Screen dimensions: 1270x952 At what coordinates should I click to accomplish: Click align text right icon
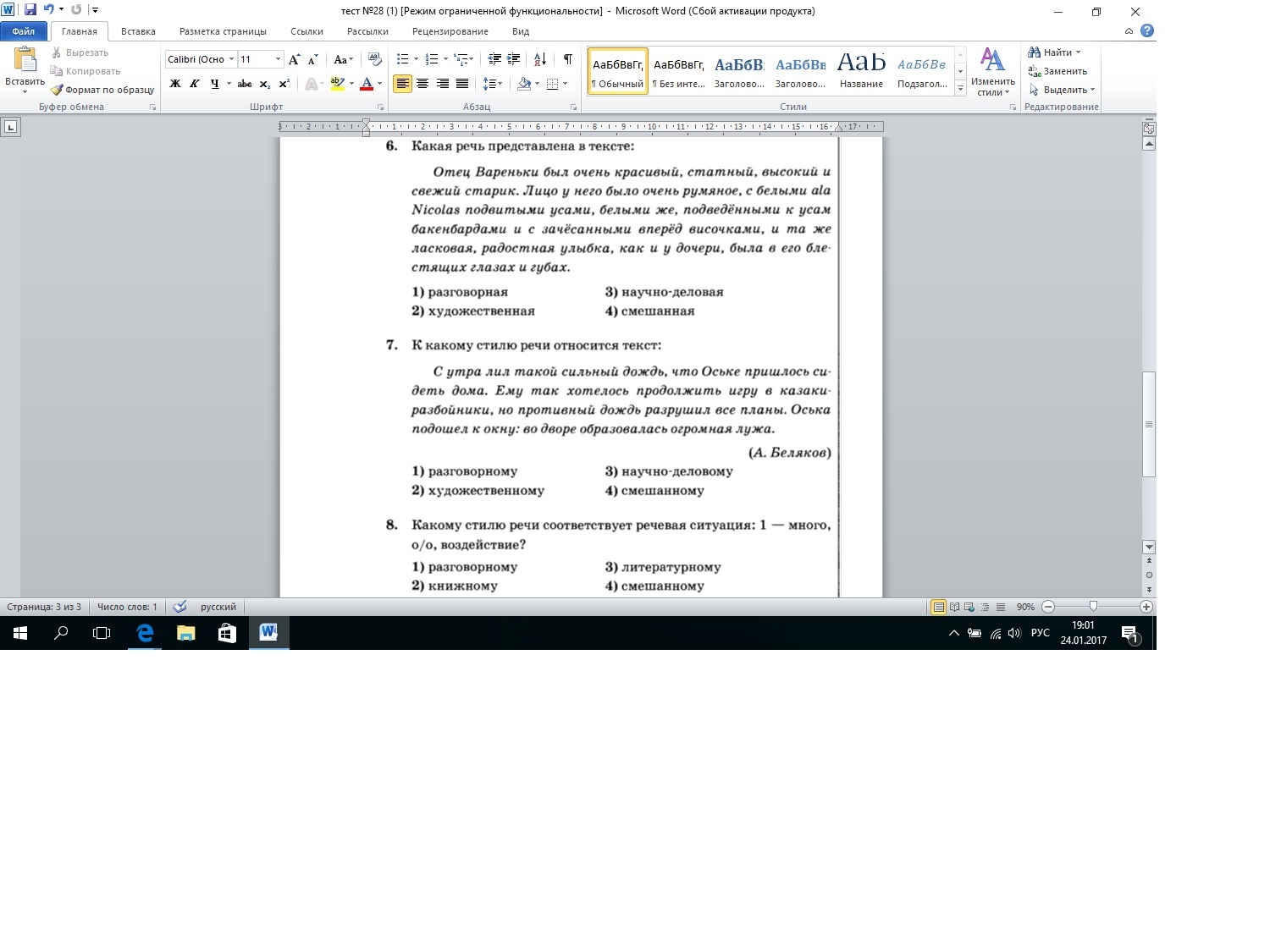pyautogui.click(x=442, y=84)
